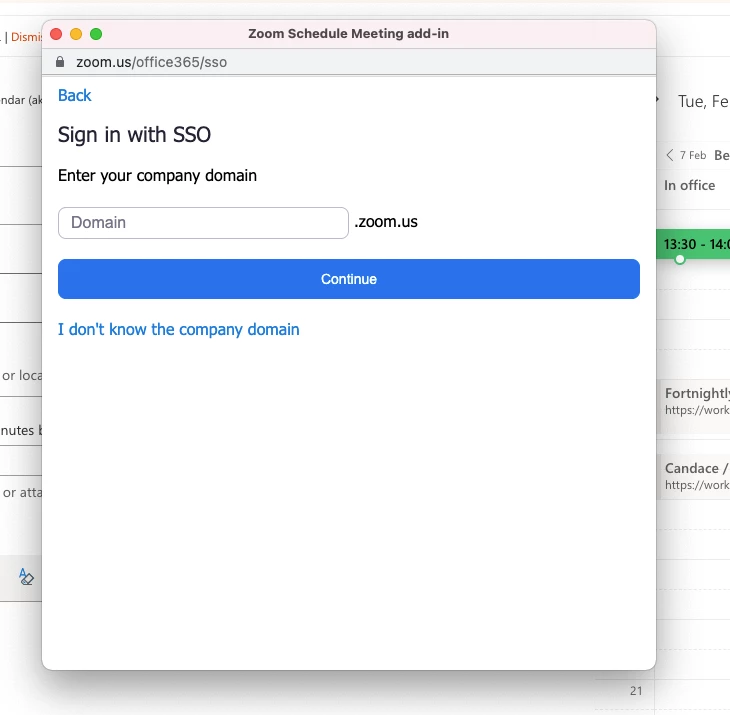Click the zoom.us/office365/sso address text

[x=151, y=62]
